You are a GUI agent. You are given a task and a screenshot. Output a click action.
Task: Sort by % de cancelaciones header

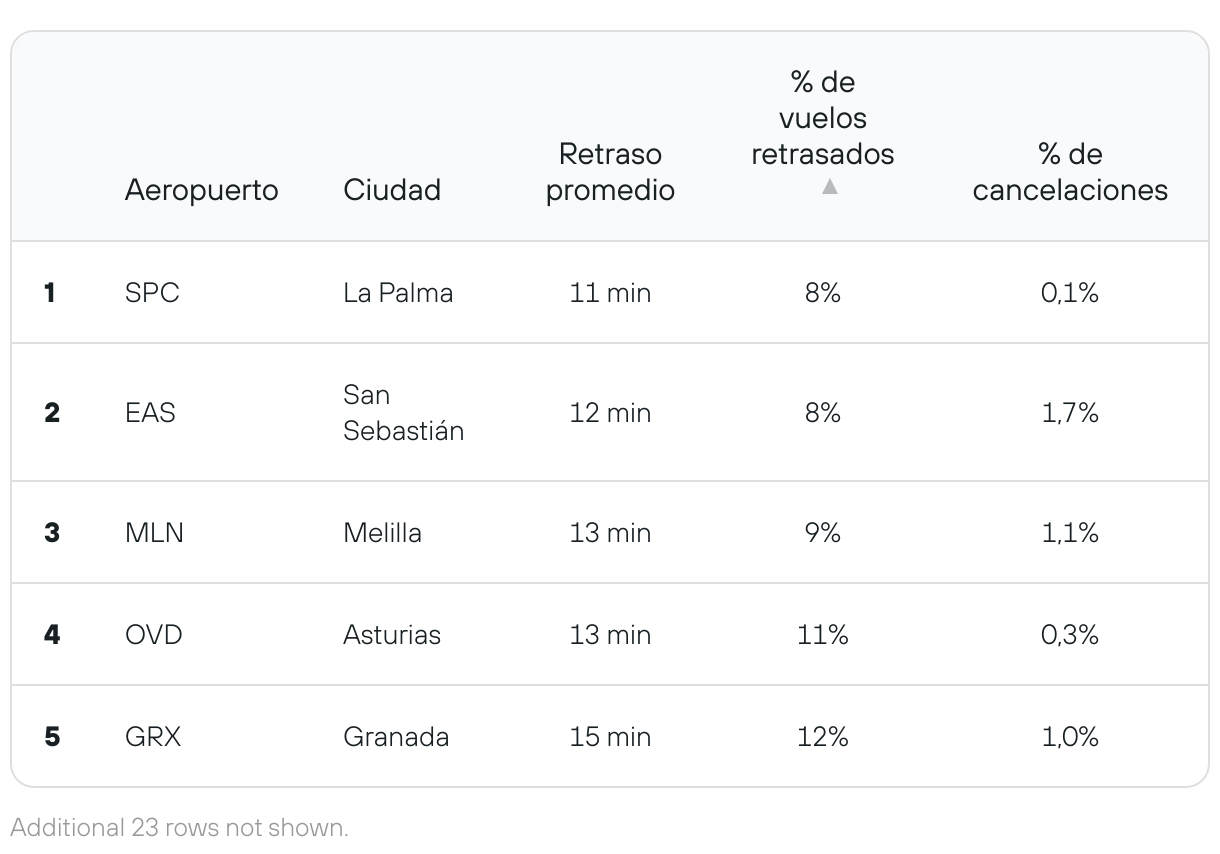point(1069,172)
